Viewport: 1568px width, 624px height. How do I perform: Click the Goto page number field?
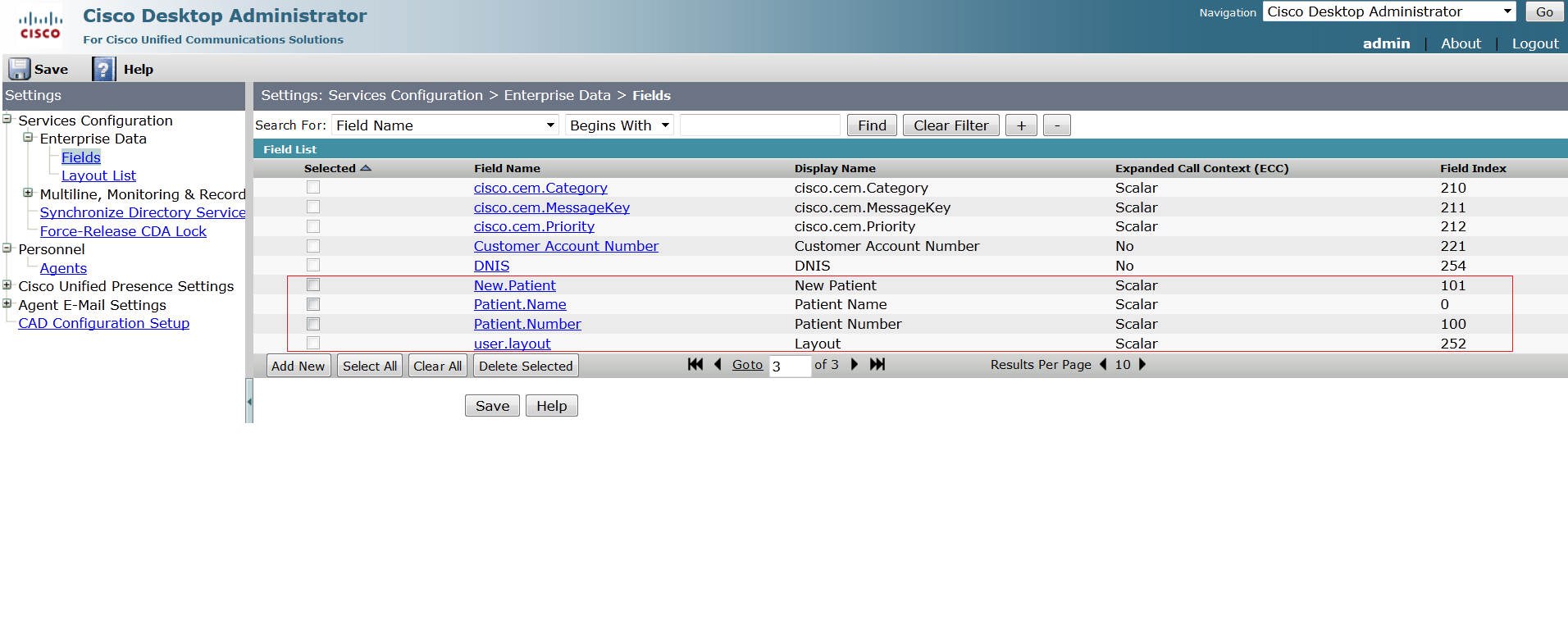pyautogui.click(x=790, y=366)
